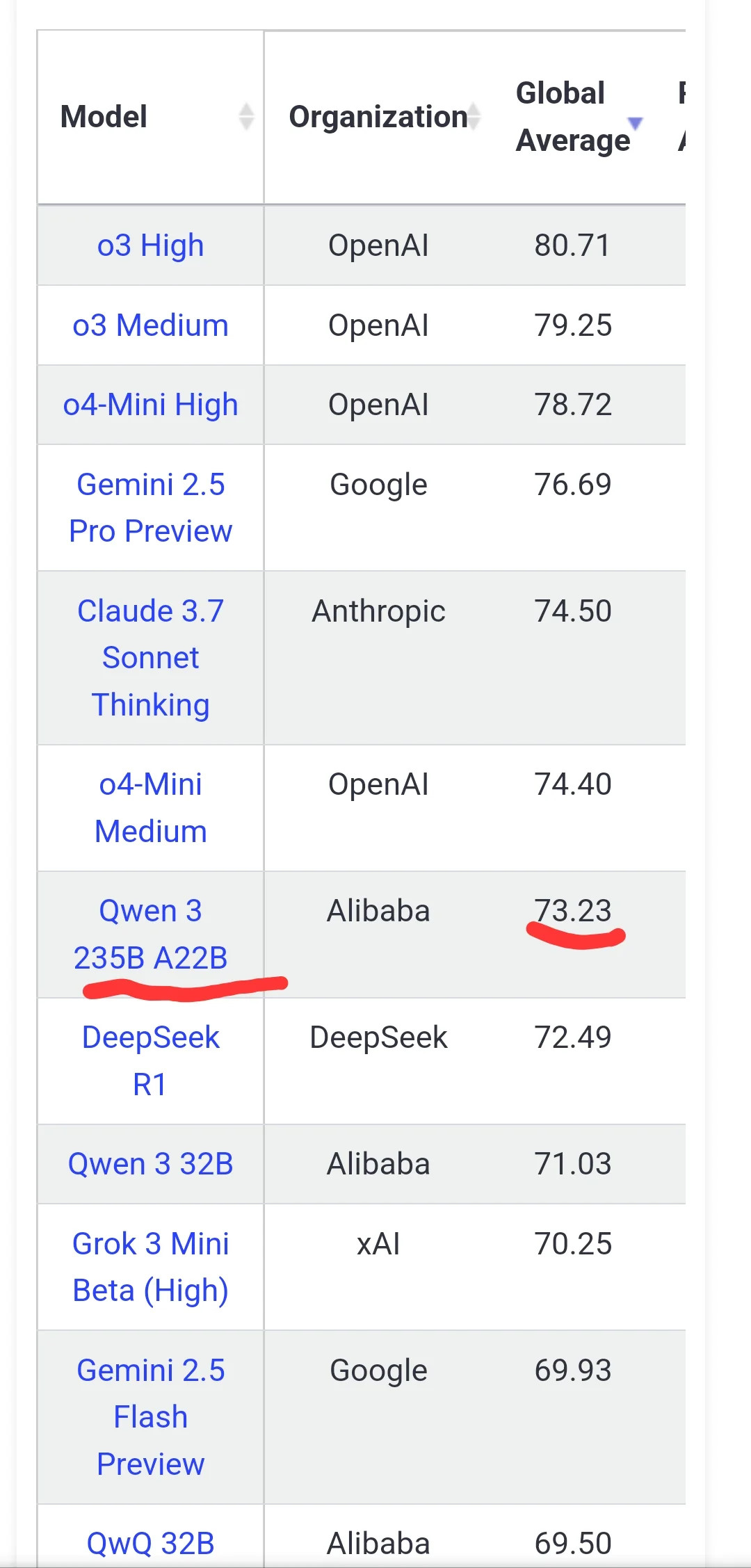
Task: Open Grok 3 Mini Beta (High) link
Action: pos(150,1268)
